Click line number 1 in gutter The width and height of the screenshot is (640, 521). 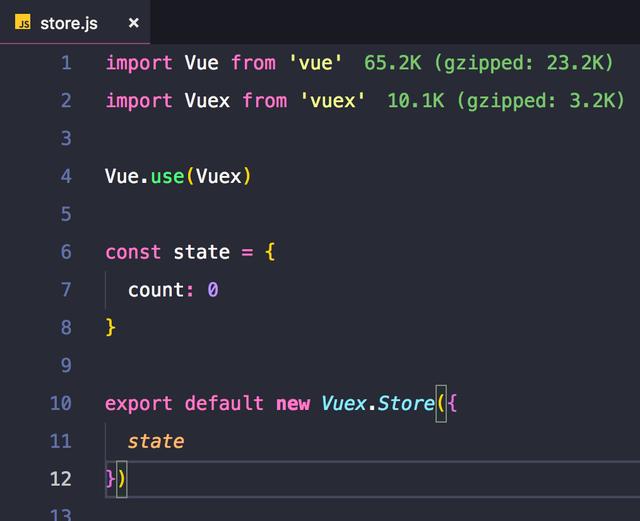pyautogui.click(x=66, y=63)
